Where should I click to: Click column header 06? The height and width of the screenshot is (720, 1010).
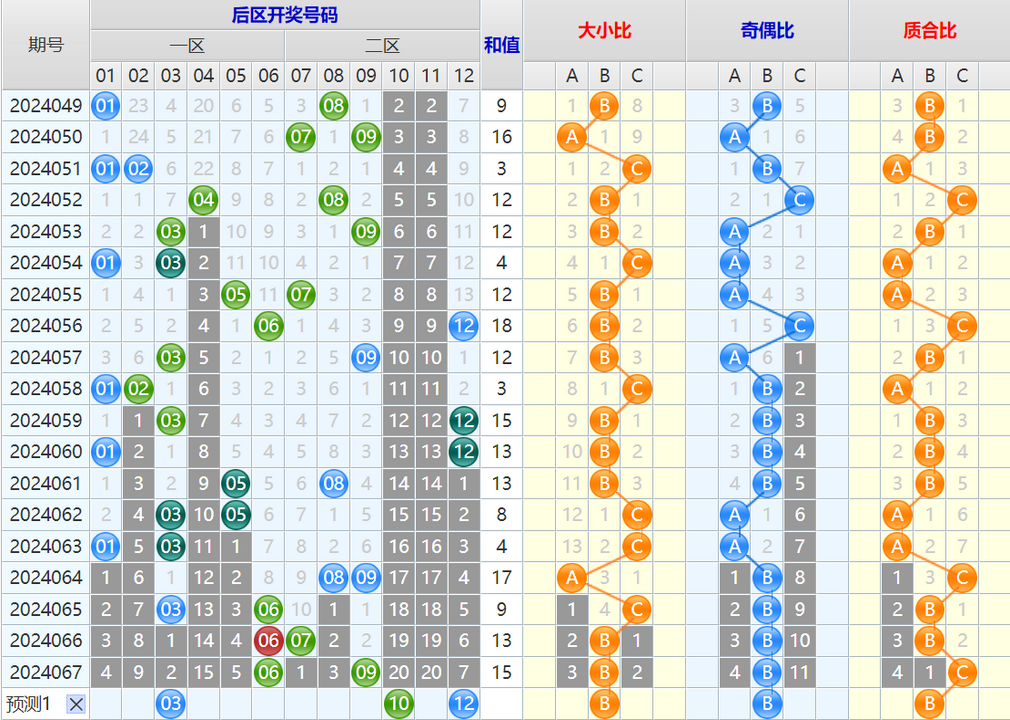[269, 76]
